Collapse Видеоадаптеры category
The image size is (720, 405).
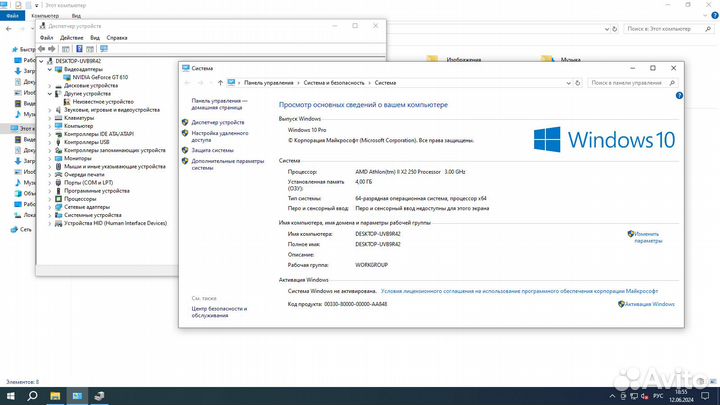[50, 69]
